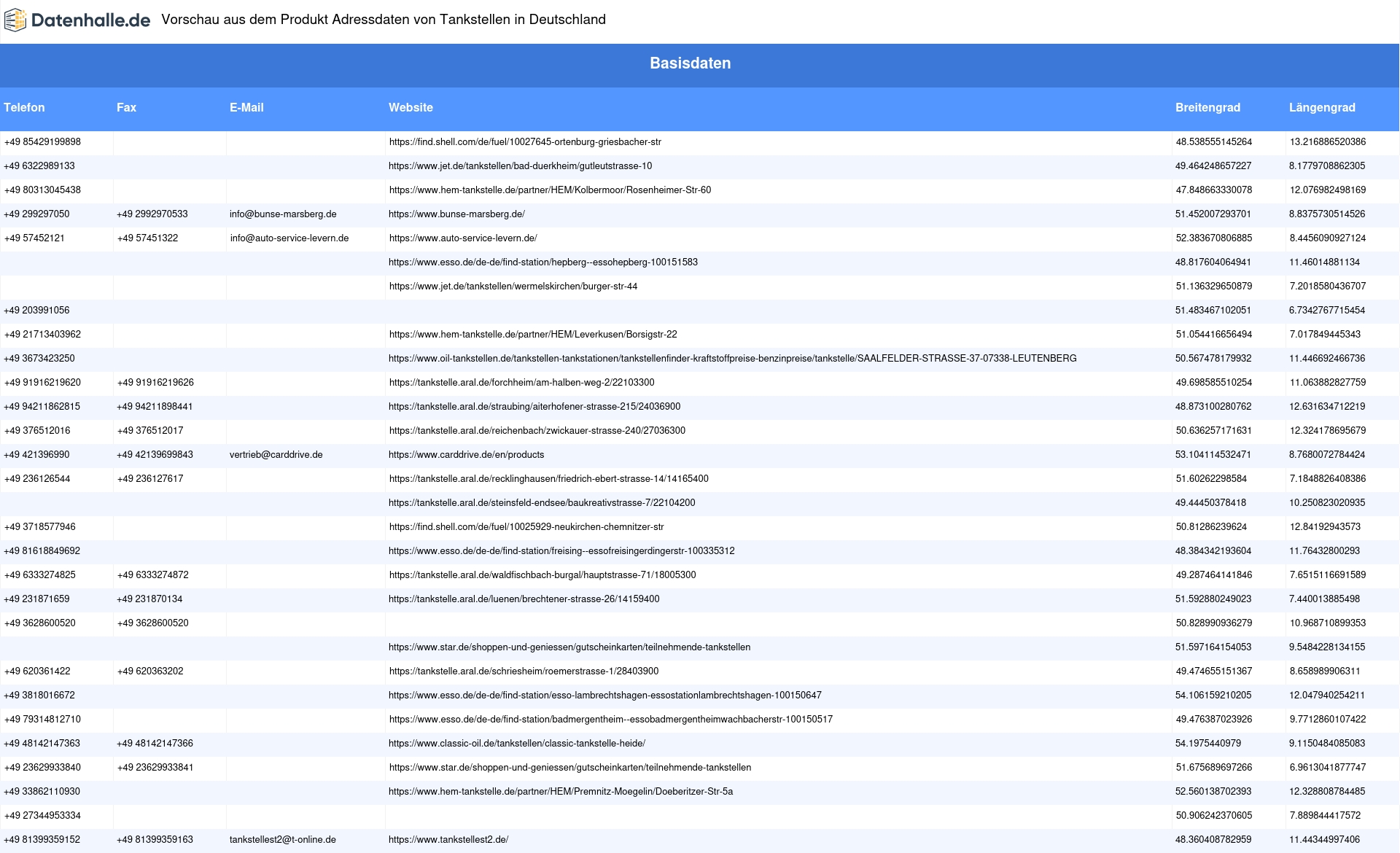
Task: Click longitude value 13.216886520386
Action: coord(1328,142)
